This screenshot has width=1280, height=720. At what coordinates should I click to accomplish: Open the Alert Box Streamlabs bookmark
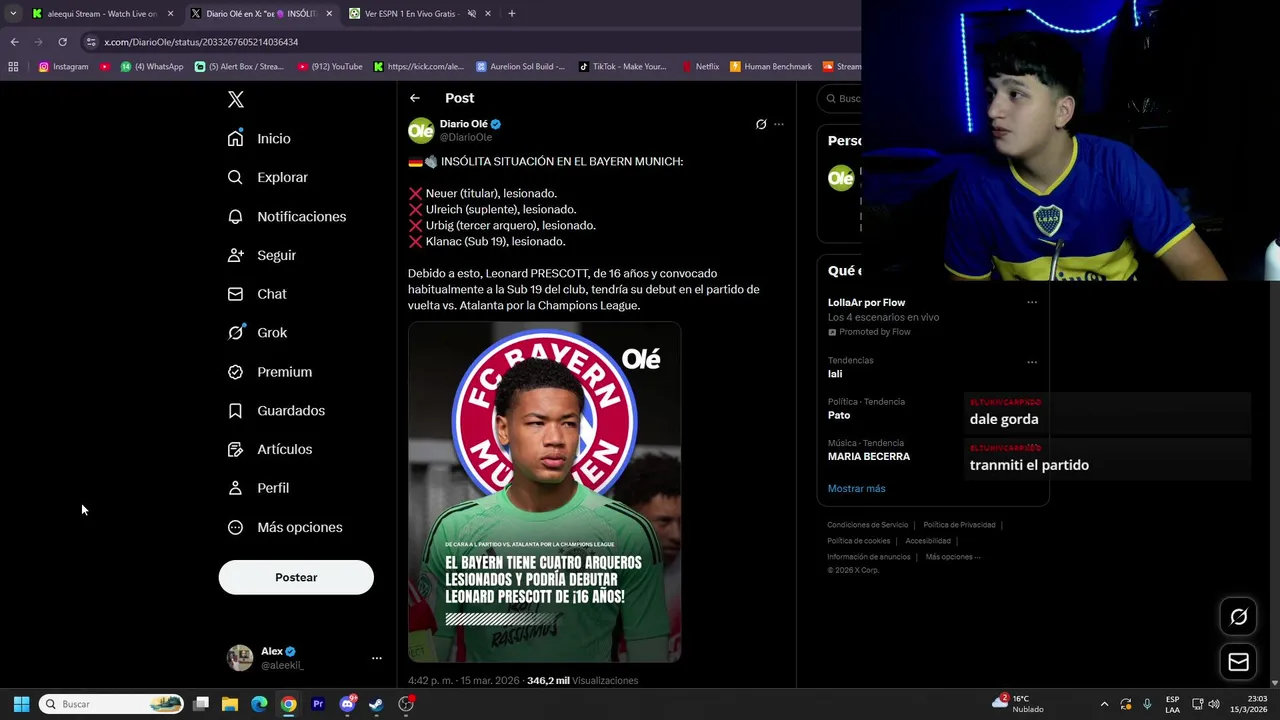239,67
